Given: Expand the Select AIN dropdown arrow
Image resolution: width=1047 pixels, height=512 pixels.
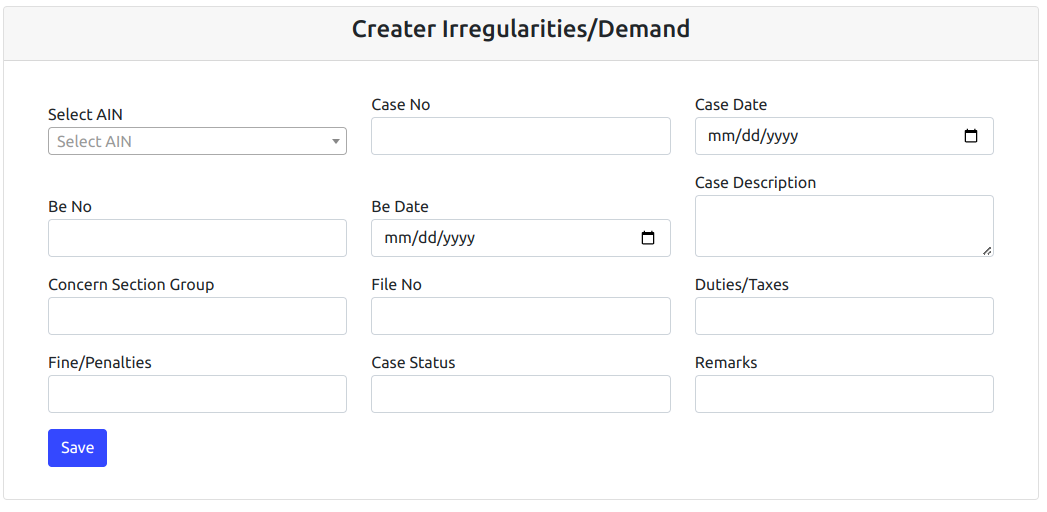Looking at the screenshot, I should (336, 142).
